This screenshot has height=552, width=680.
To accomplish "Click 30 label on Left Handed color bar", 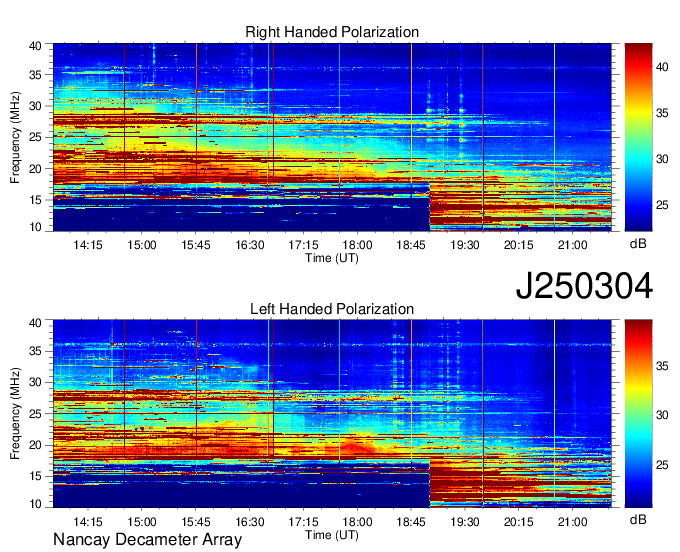I will tap(662, 415).
